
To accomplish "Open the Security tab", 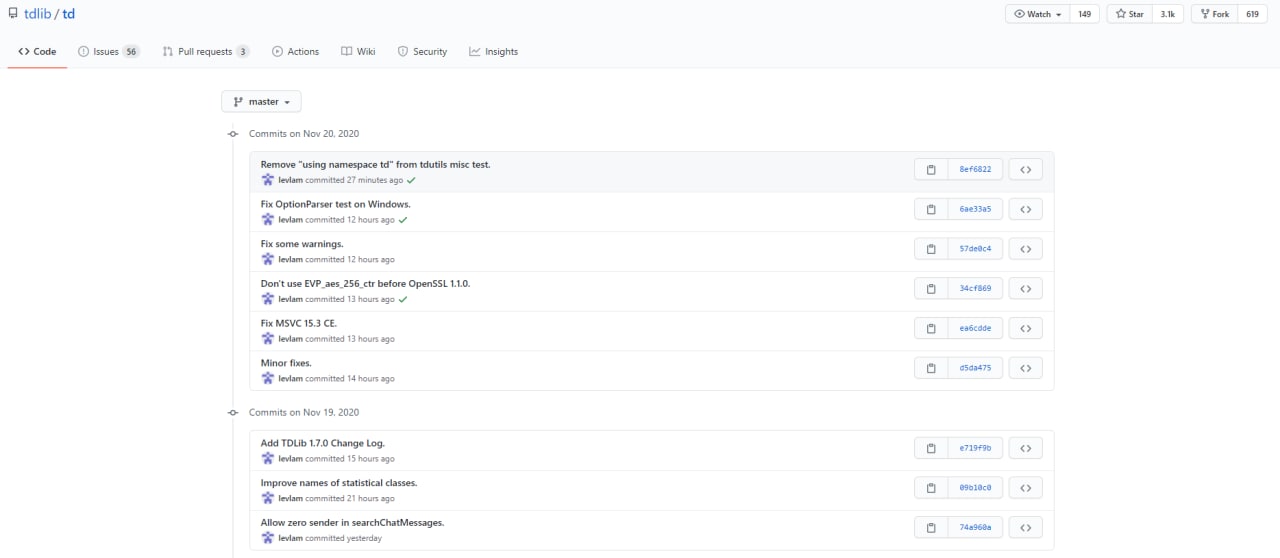I will tap(422, 51).
